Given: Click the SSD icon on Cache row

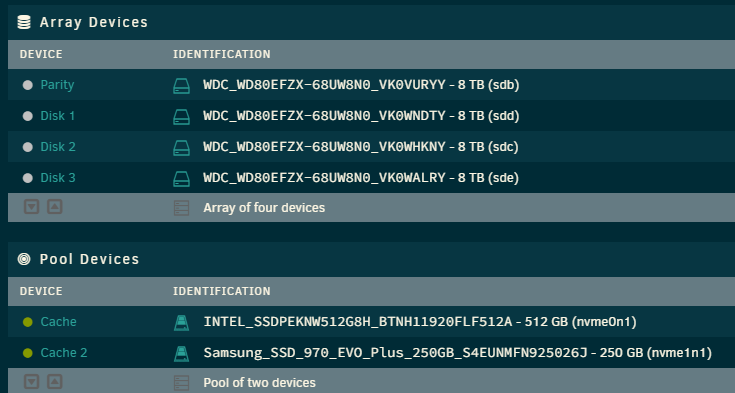Looking at the screenshot, I should (x=181, y=323).
